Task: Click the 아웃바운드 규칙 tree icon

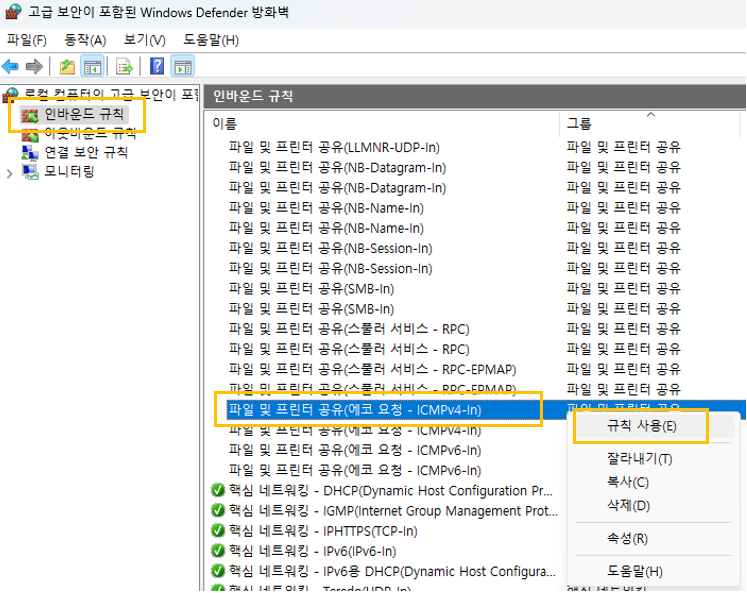Action: pos(30,134)
